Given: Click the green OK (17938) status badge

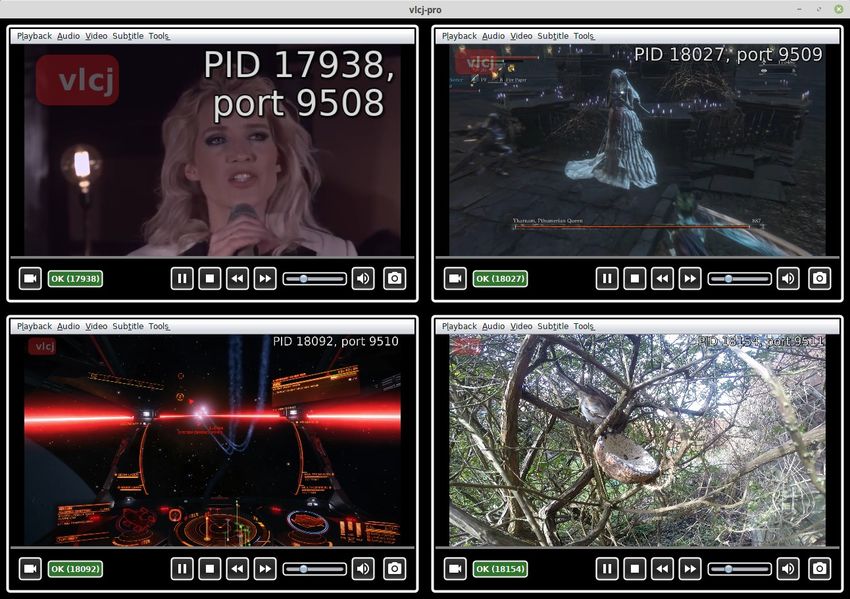Looking at the screenshot, I should coord(75,279).
